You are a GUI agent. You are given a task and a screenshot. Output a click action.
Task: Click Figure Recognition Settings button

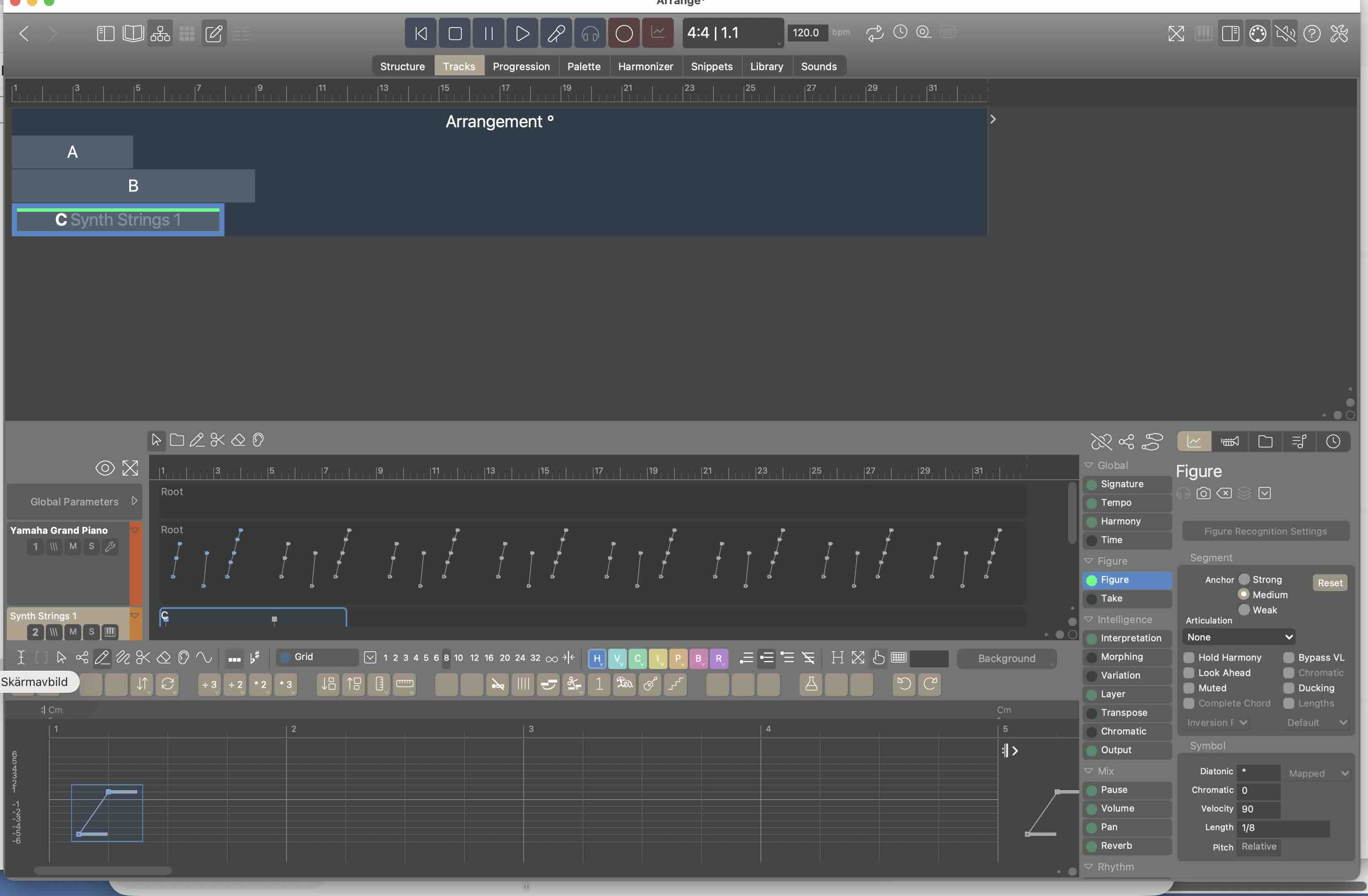coord(1265,531)
